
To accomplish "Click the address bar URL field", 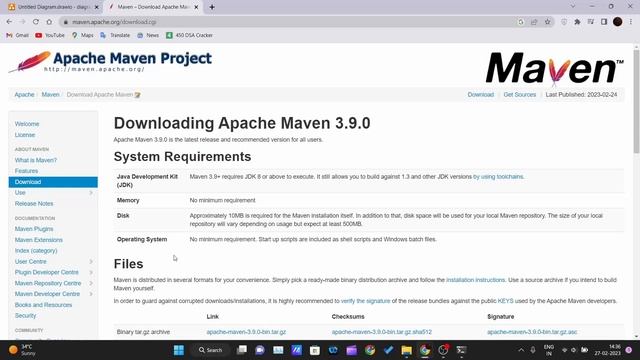I will click(x=286, y=22).
